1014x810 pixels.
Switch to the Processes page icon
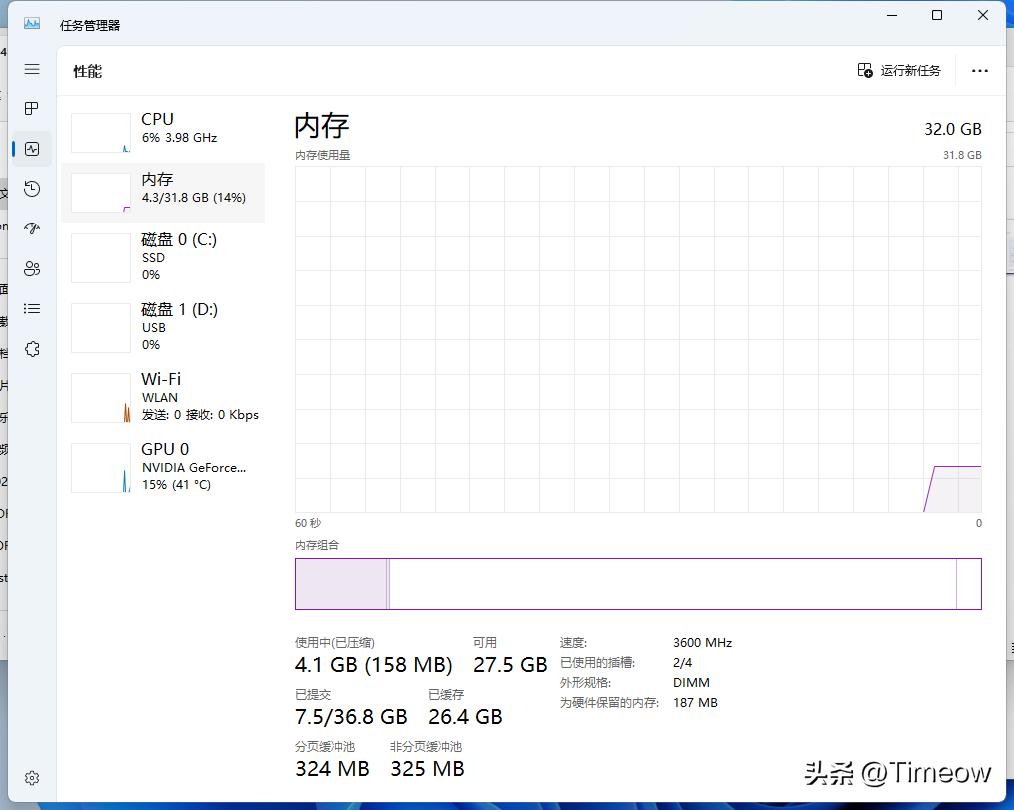[x=31, y=108]
